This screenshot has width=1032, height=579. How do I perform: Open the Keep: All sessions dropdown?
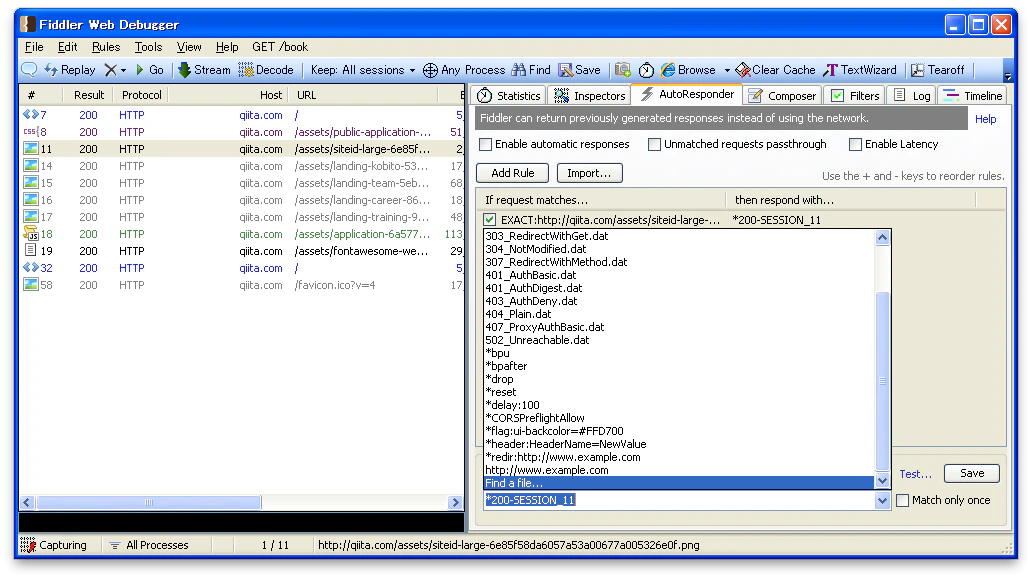[x=363, y=70]
